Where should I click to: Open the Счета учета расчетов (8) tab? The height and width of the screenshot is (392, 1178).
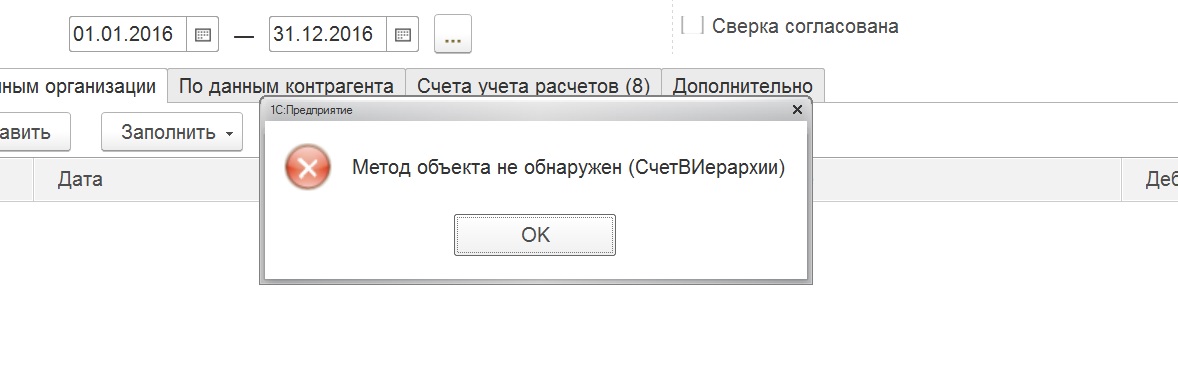point(533,86)
